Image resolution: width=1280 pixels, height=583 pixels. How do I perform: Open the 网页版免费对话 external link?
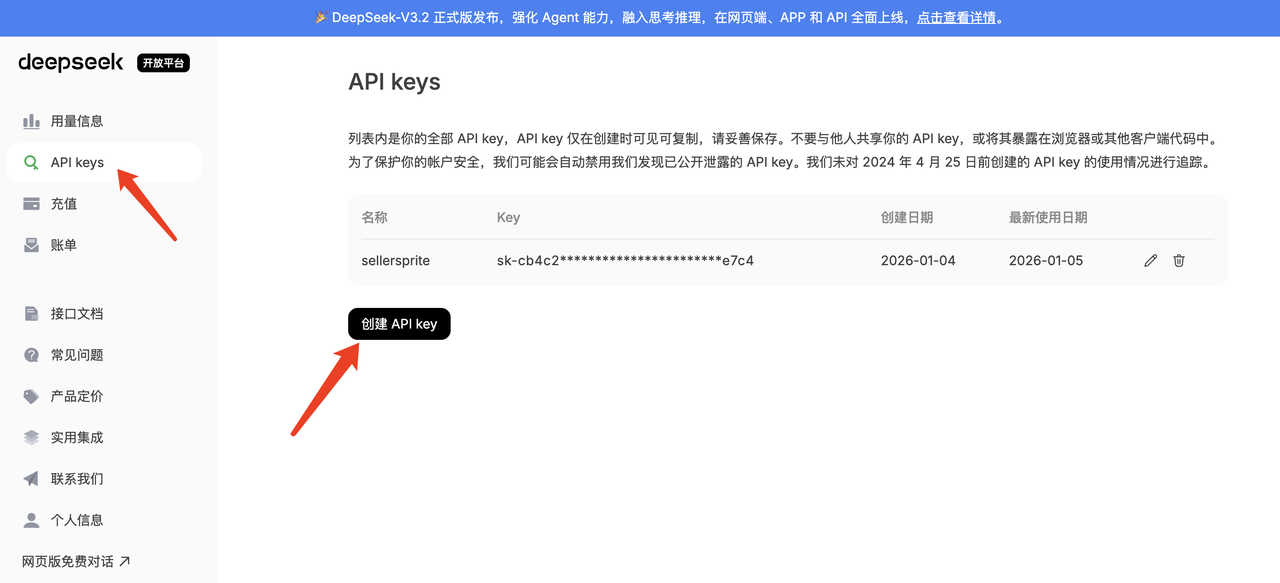click(x=76, y=561)
